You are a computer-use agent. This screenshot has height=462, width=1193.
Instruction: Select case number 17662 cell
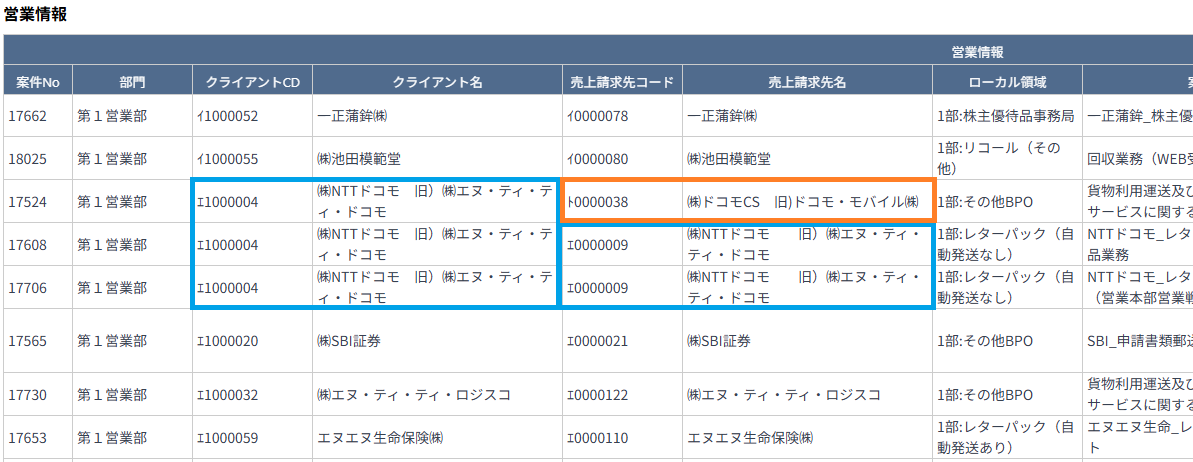point(28,116)
